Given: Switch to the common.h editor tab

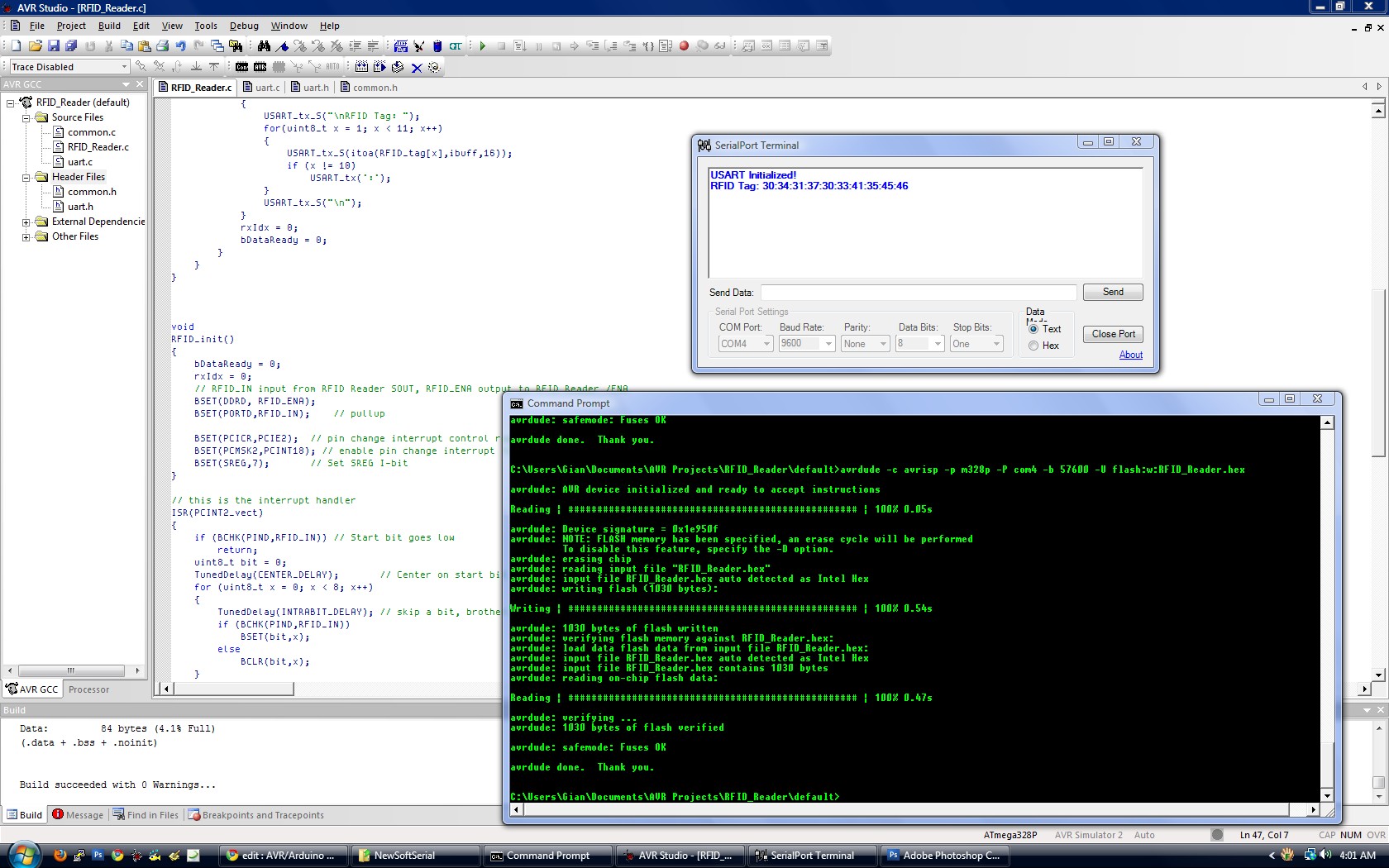Looking at the screenshot, I should click(370, 88).
